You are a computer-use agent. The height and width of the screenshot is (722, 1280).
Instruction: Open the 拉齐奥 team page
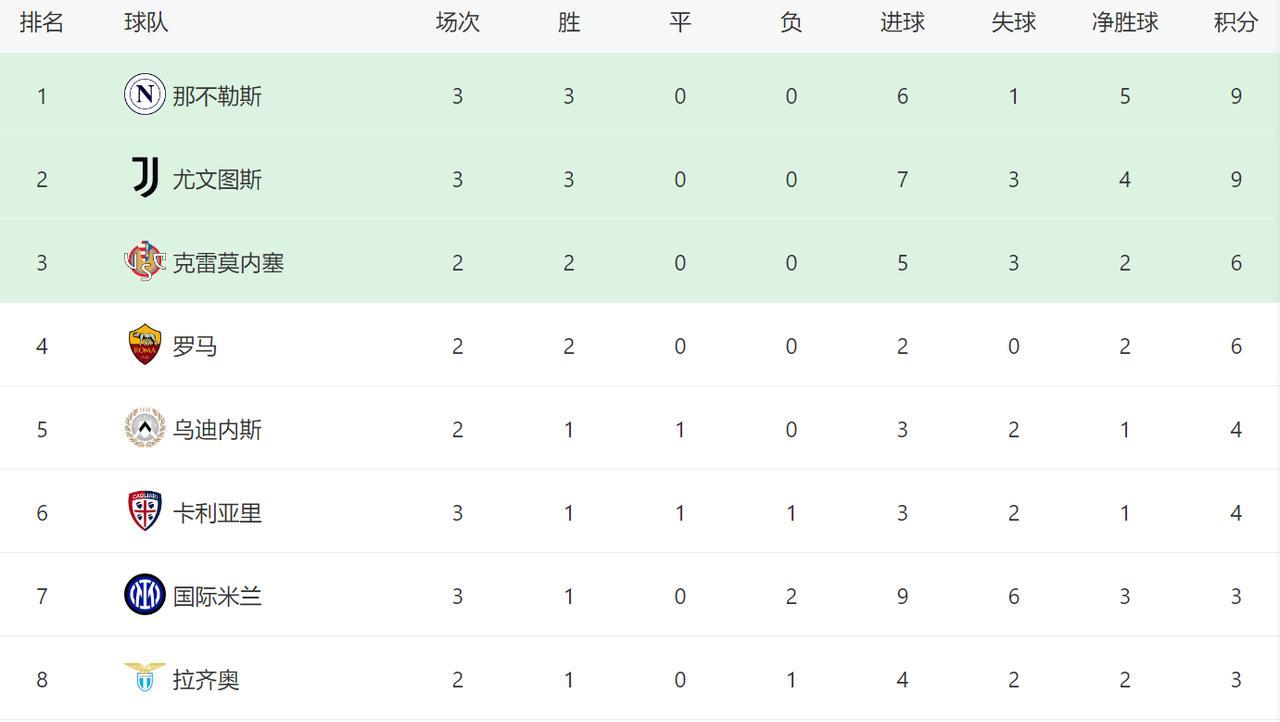point(206,680)
